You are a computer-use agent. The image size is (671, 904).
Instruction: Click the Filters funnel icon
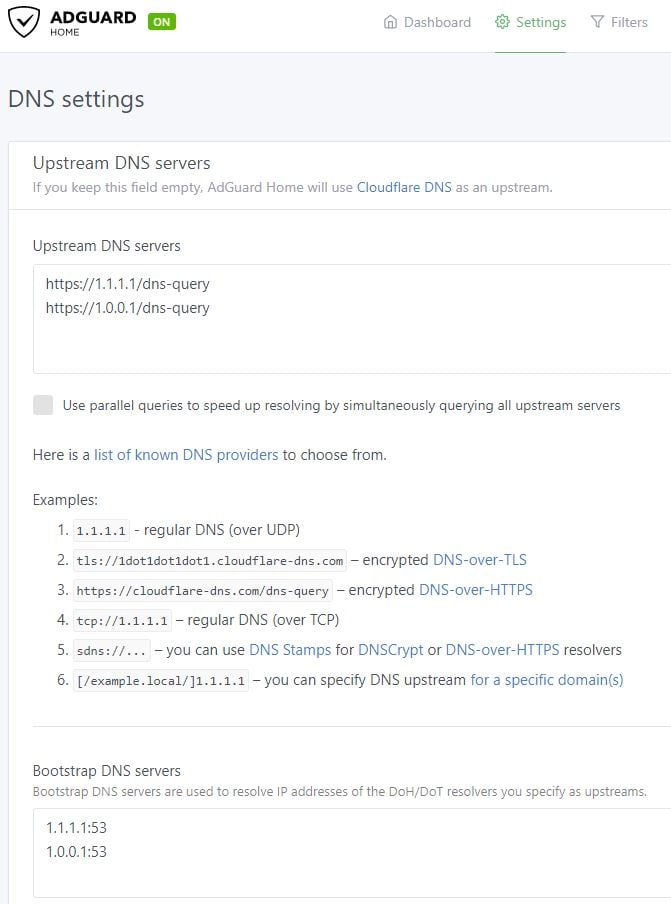pyautogui.click(x=597, y=22)
